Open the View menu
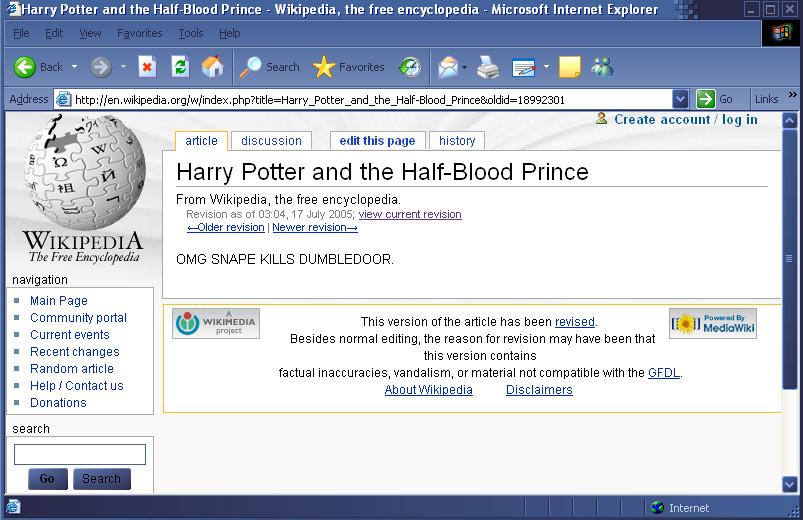This screenshot has height=520, width=803. (90, 33)
